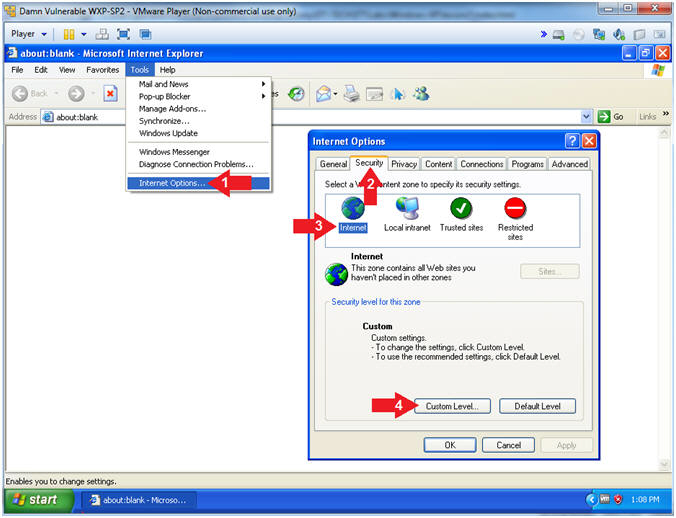Viewport: 676px width, 518px height.
Task: Click the VMware send Ctrl+Alt+Del icon
Action: pyautogui.click(x=102, y=34)
